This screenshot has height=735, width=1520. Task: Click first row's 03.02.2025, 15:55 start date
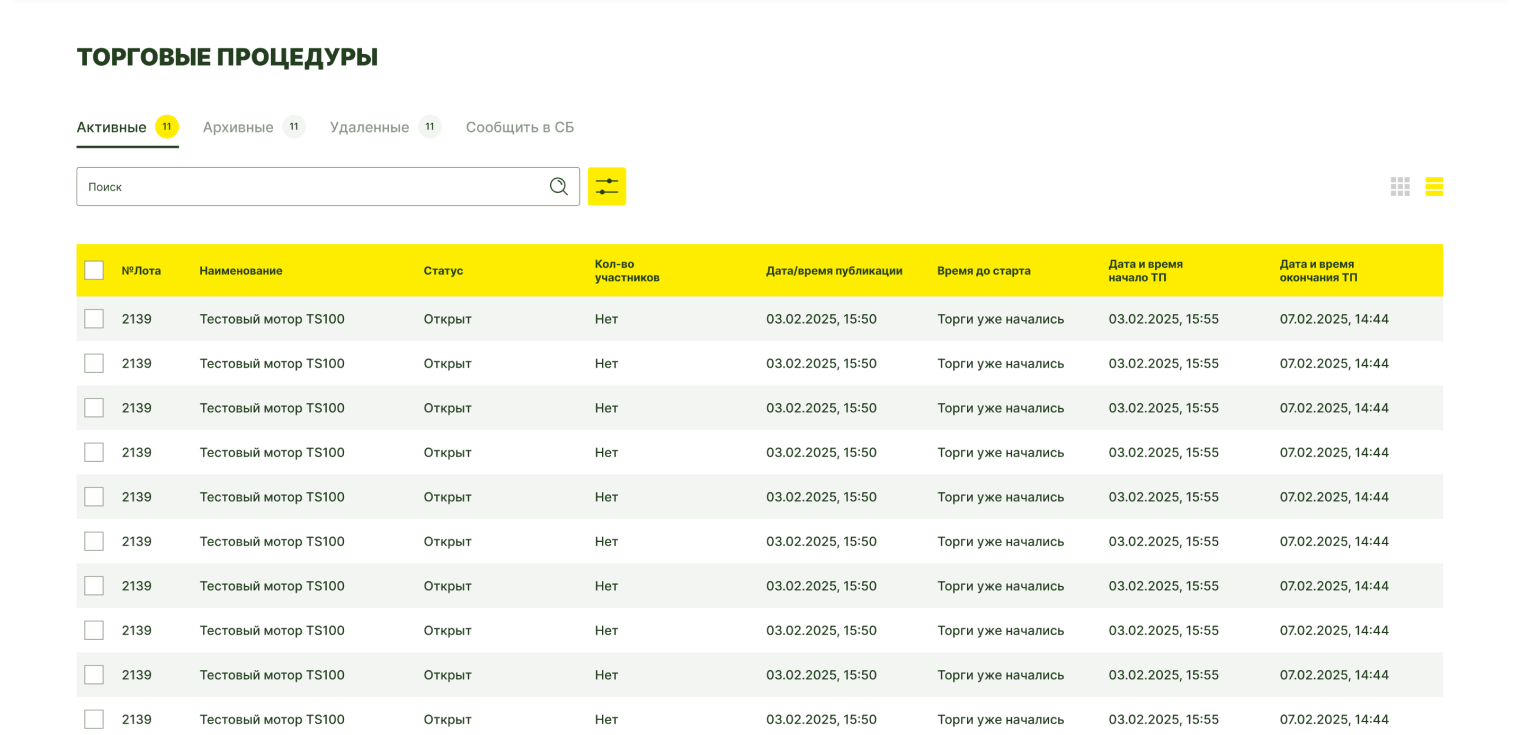click(x=1163, y=319)
